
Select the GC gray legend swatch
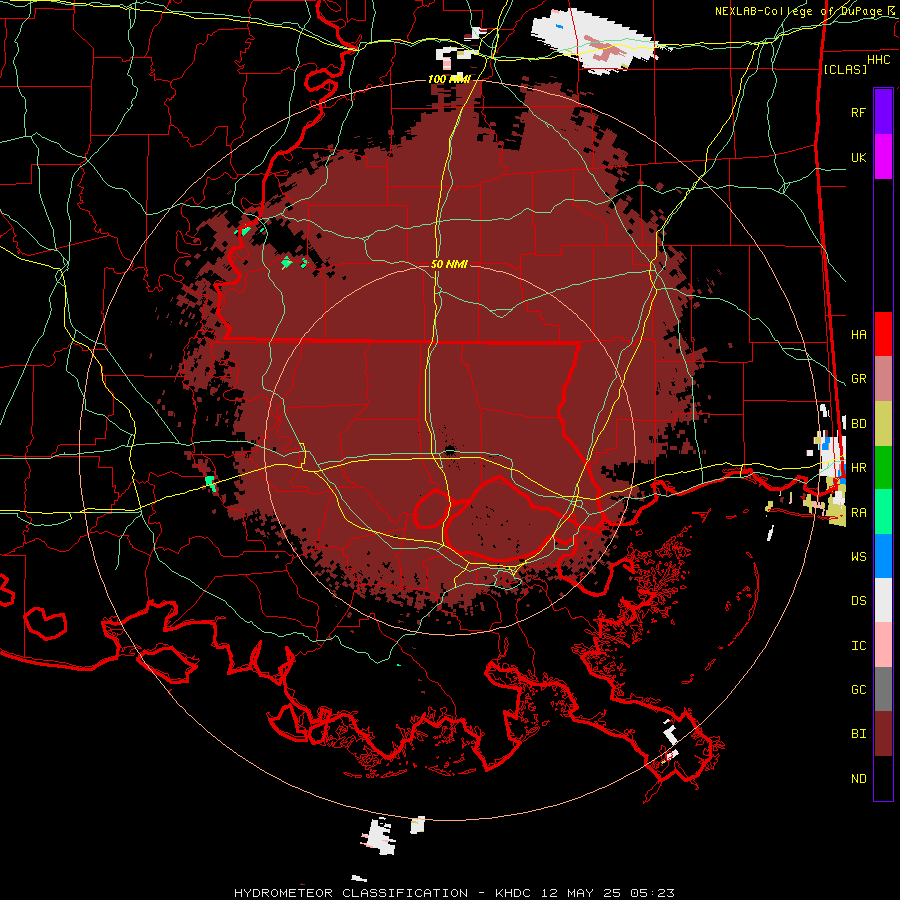[883, 689]
